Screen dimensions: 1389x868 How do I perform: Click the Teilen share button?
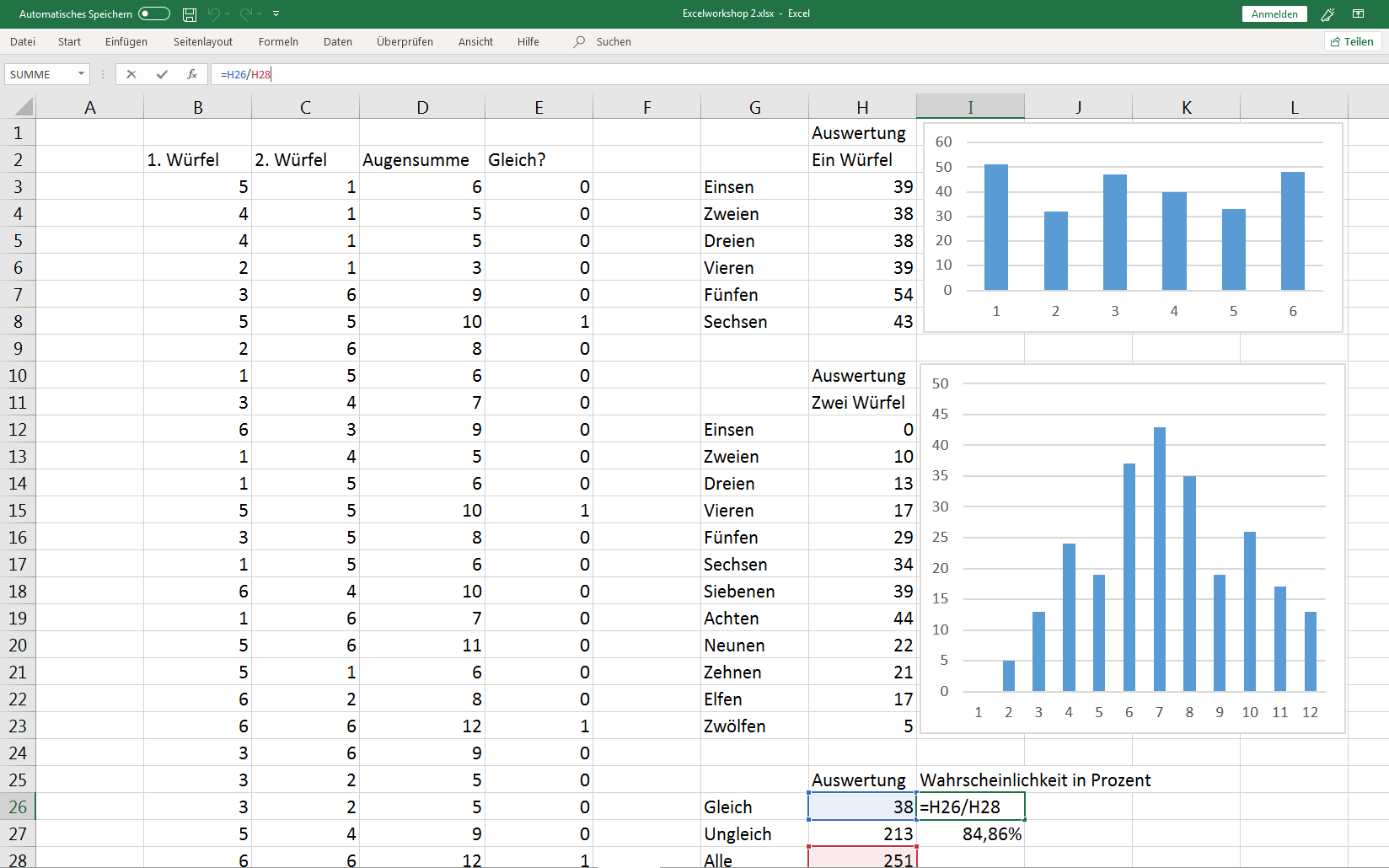1353,41
